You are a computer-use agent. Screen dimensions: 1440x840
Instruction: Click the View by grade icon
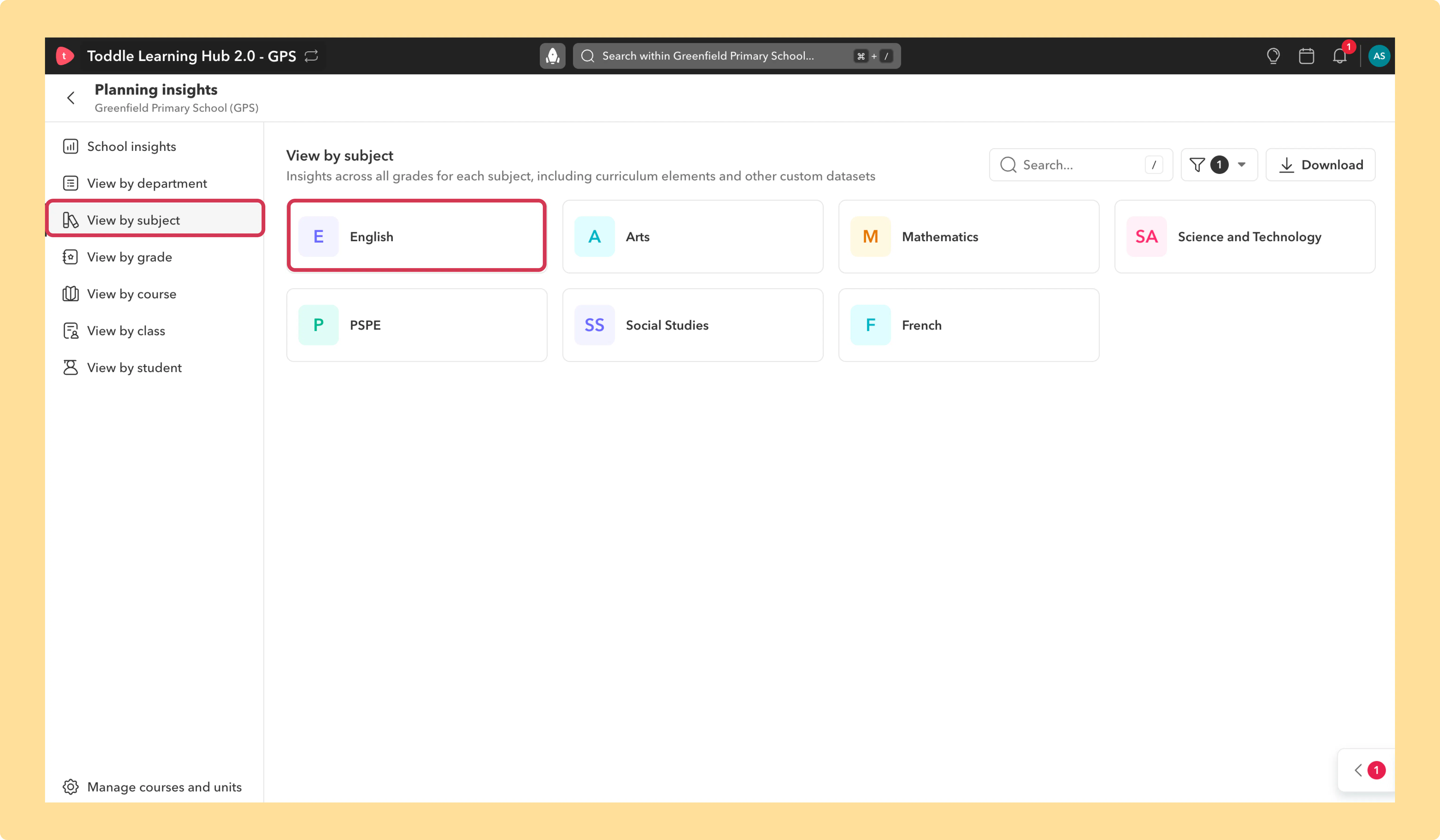[x=70, y=257]
